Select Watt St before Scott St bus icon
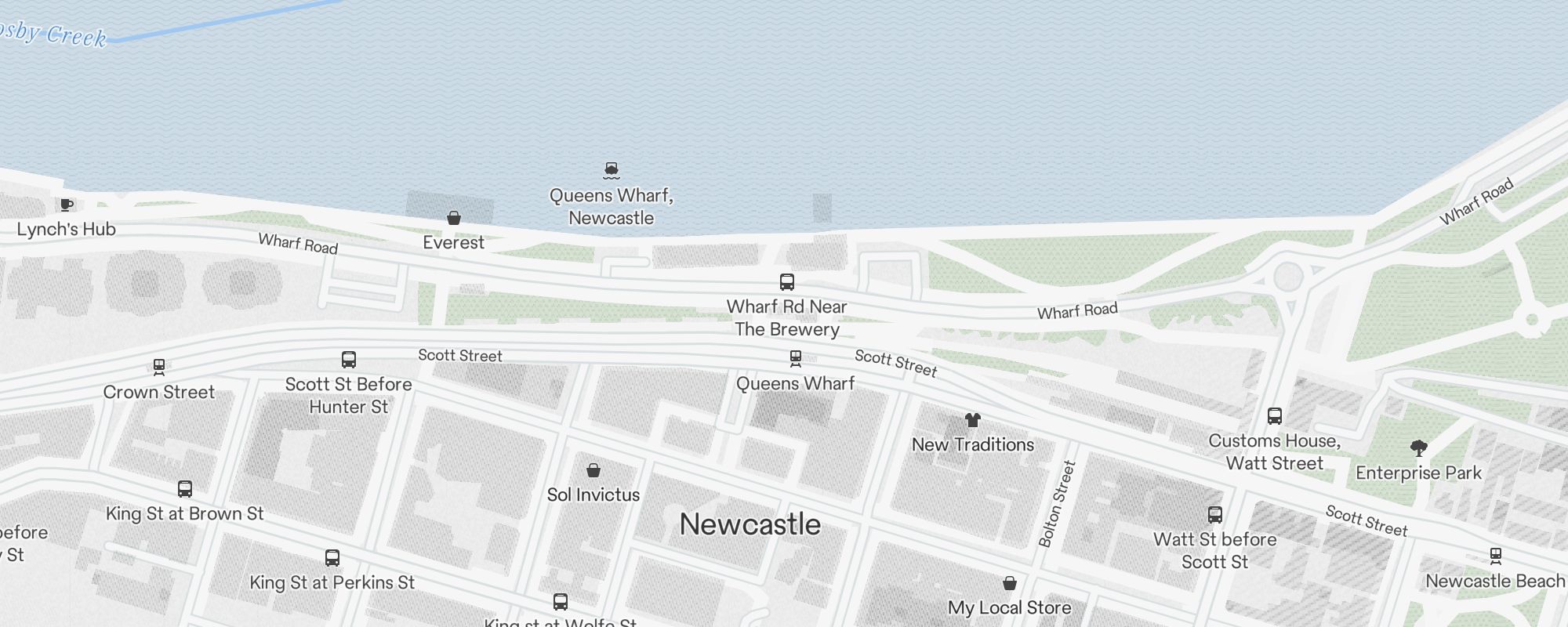 click(1214, 514)
